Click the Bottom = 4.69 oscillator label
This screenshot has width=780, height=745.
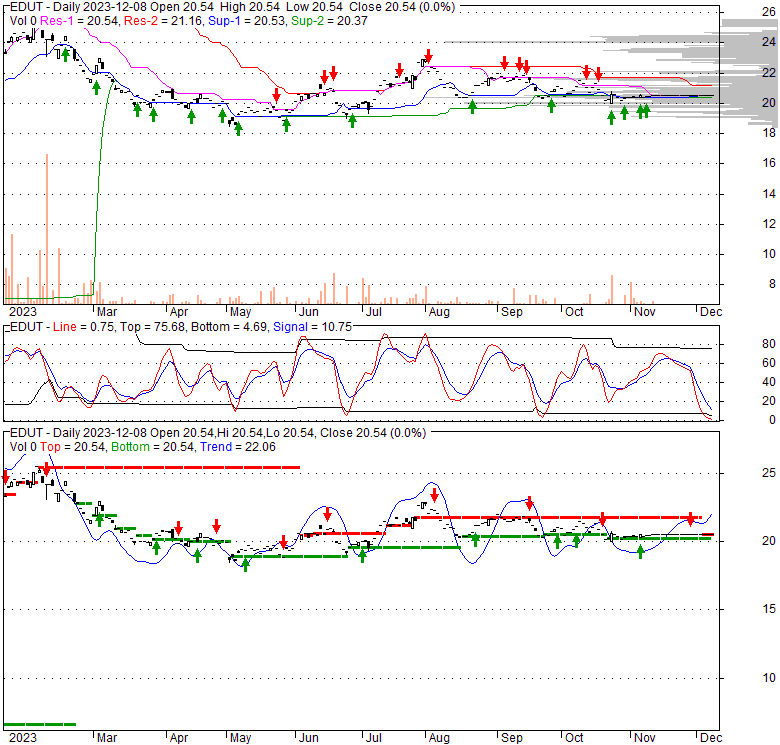coord(229,327)
